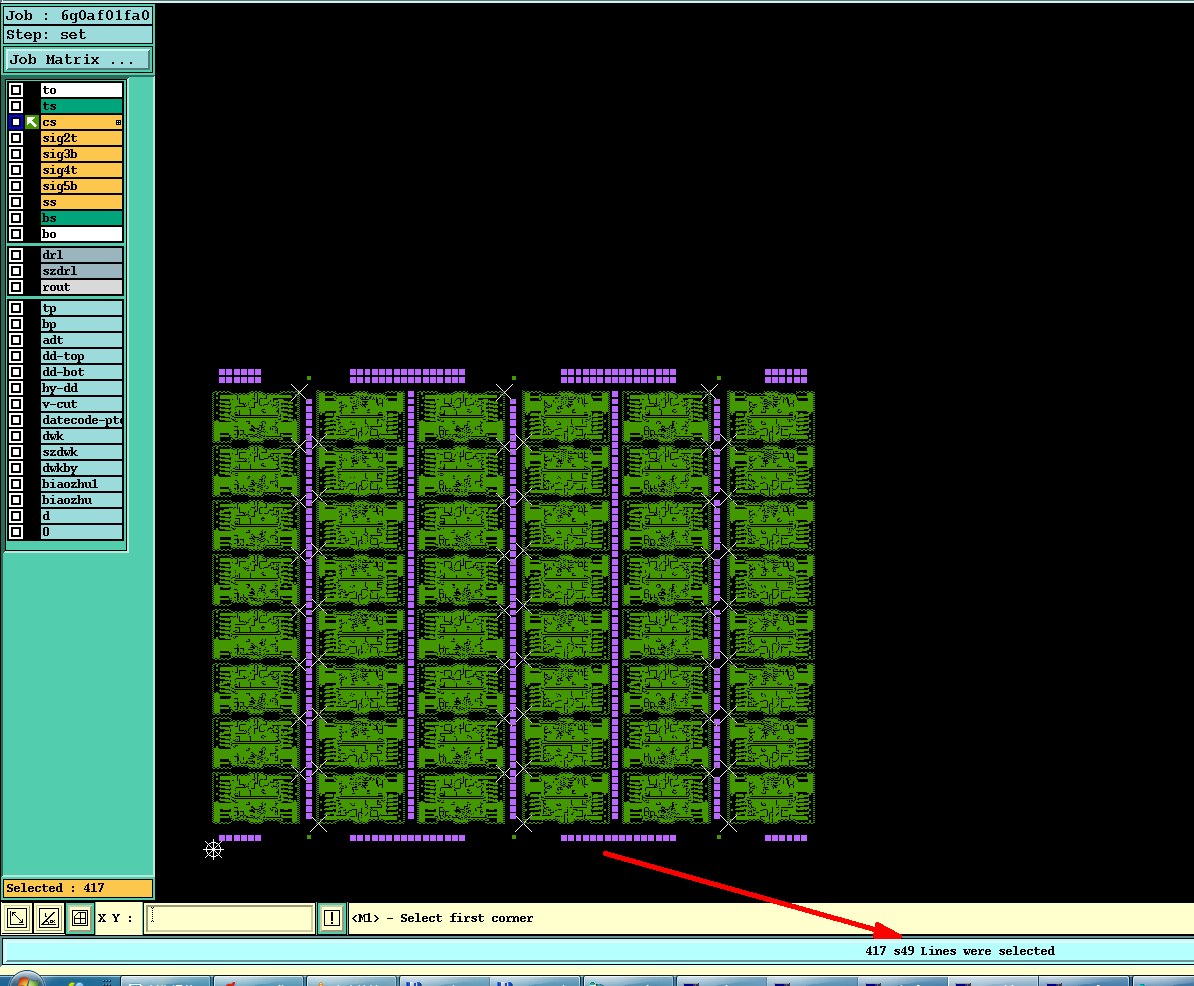Enable the checkbox beside sig2t layer
The image size is (1194, 986).
(x=16, y=138)
